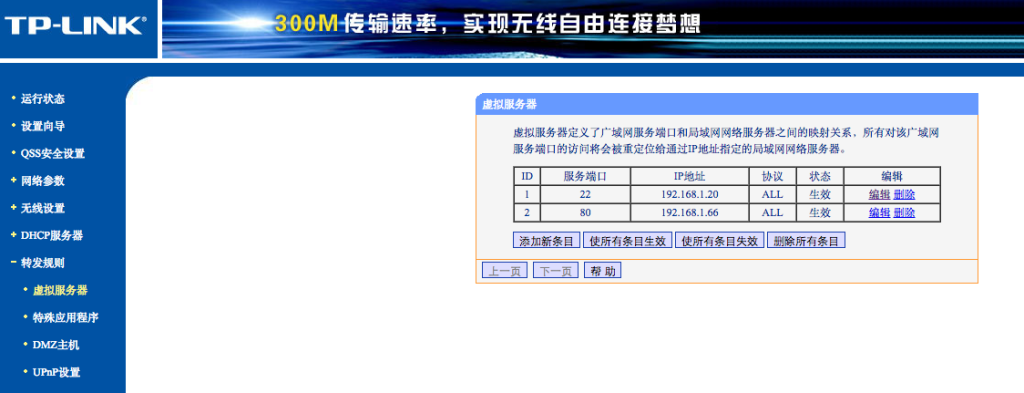This screenshot has width=1024, height=393.
Task: Open UPnP设置 submenu item
Action: [56, 373]
